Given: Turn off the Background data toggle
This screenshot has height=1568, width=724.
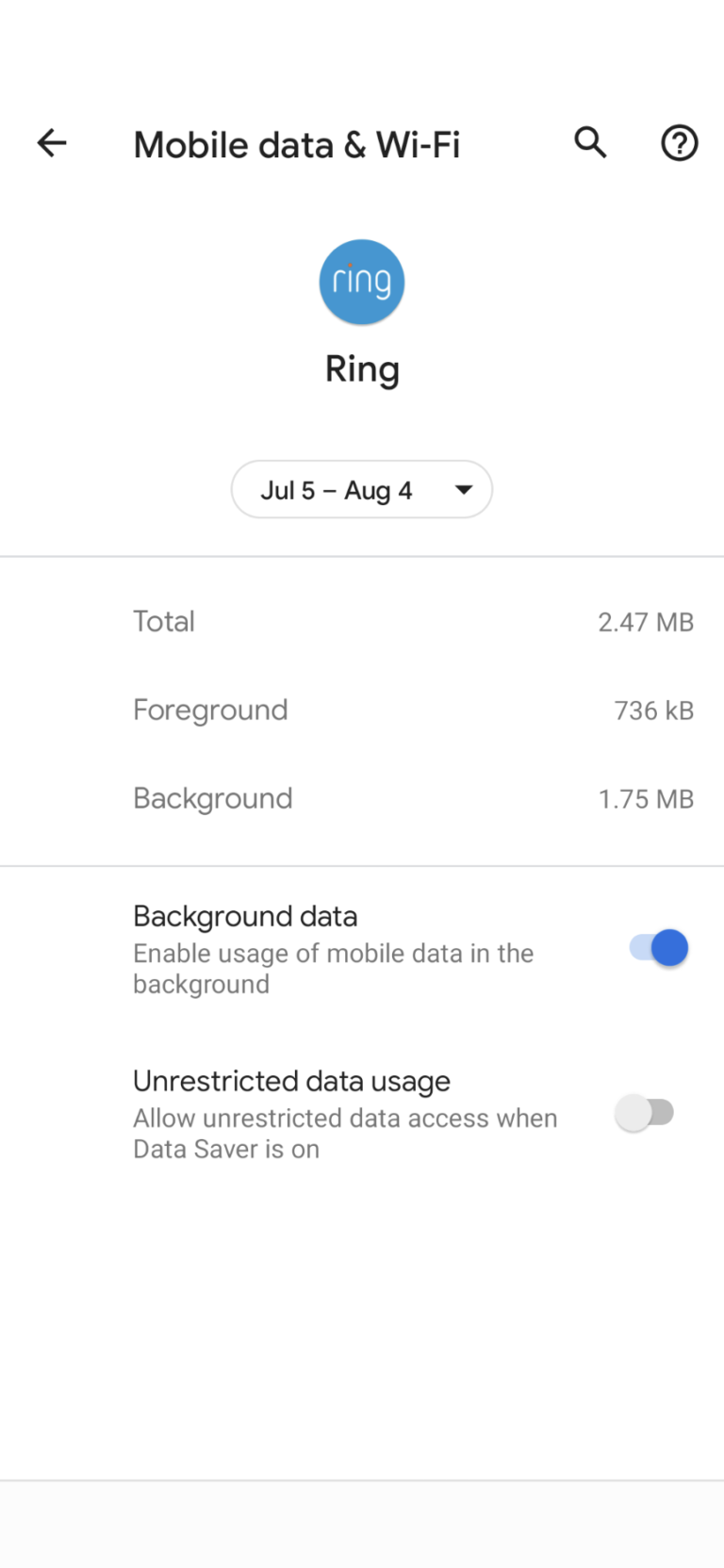Looking at the screenshot, I should (x=659, y=948).
